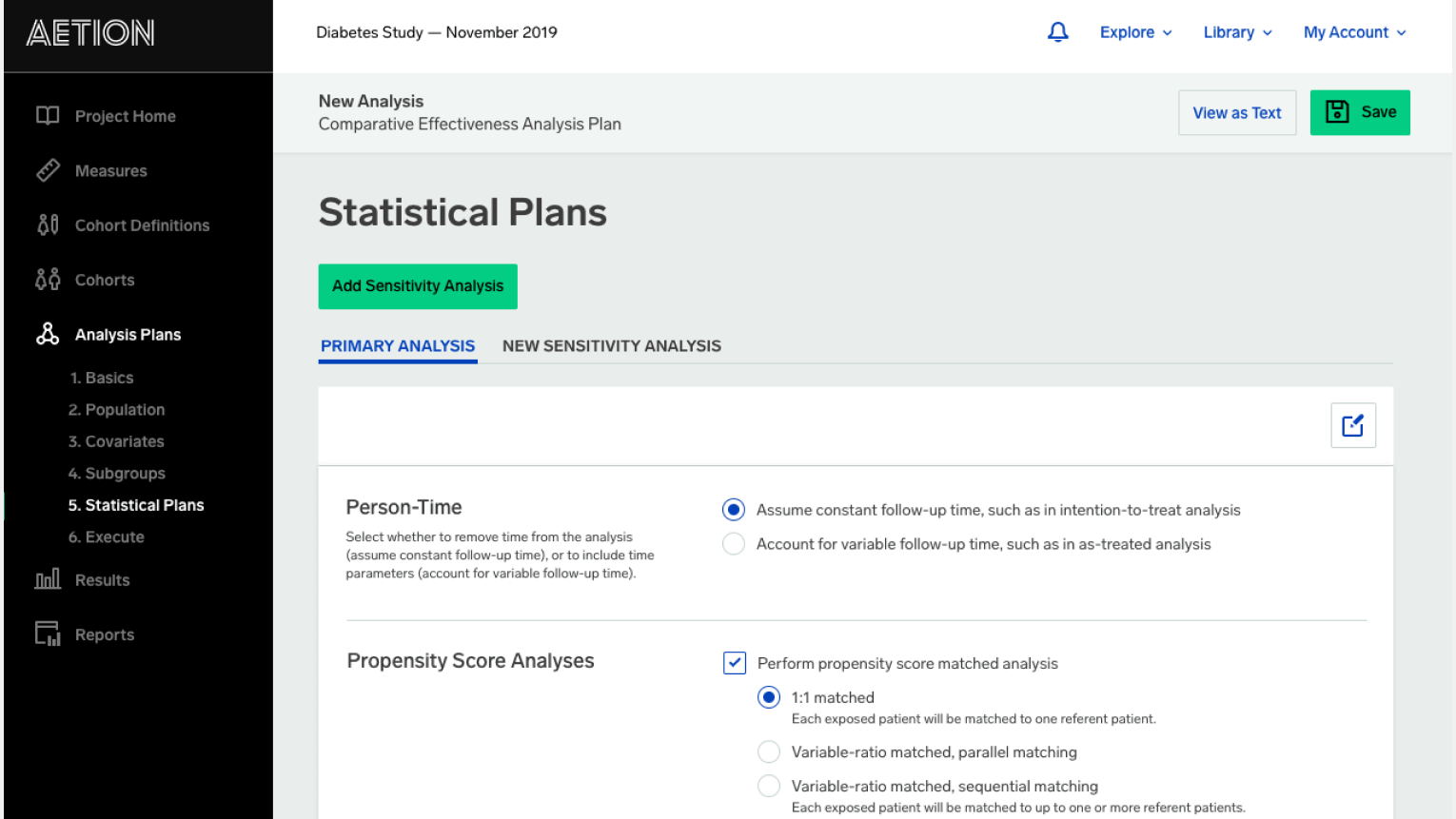
Task: Expand the Explore dropdown menu
Action: [x=1135, y=32]
